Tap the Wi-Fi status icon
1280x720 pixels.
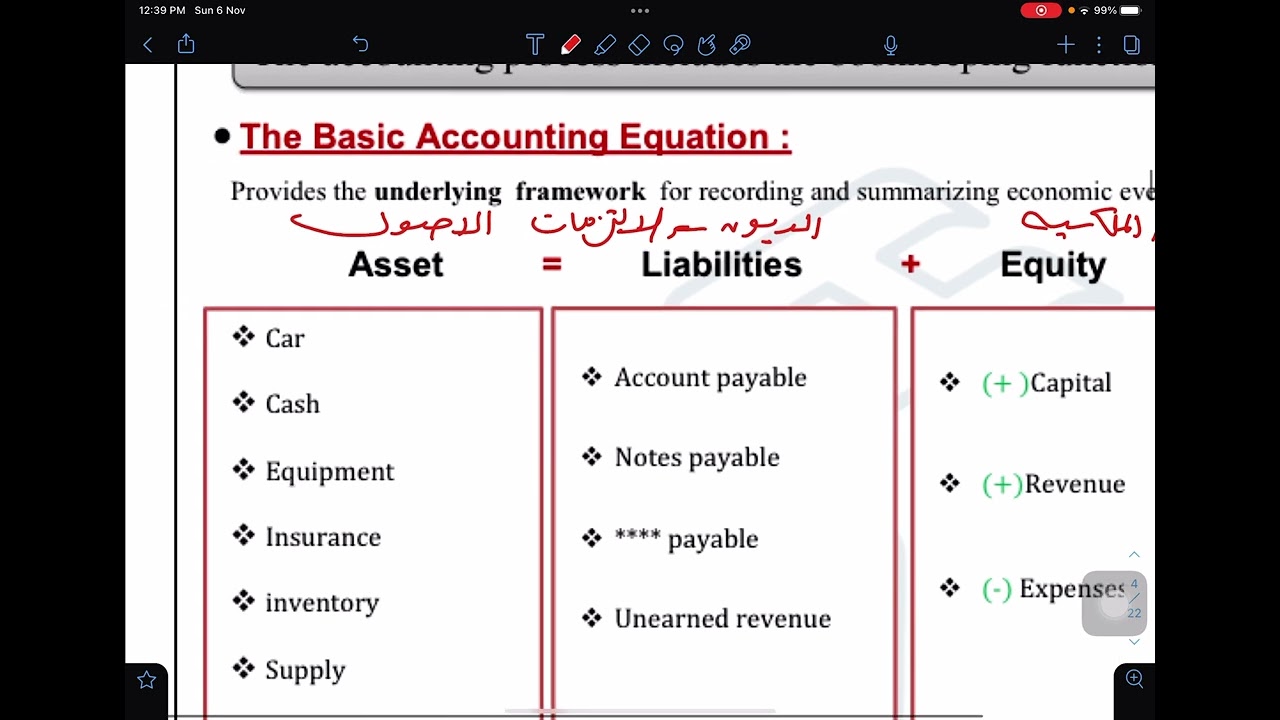(1084, 10)
